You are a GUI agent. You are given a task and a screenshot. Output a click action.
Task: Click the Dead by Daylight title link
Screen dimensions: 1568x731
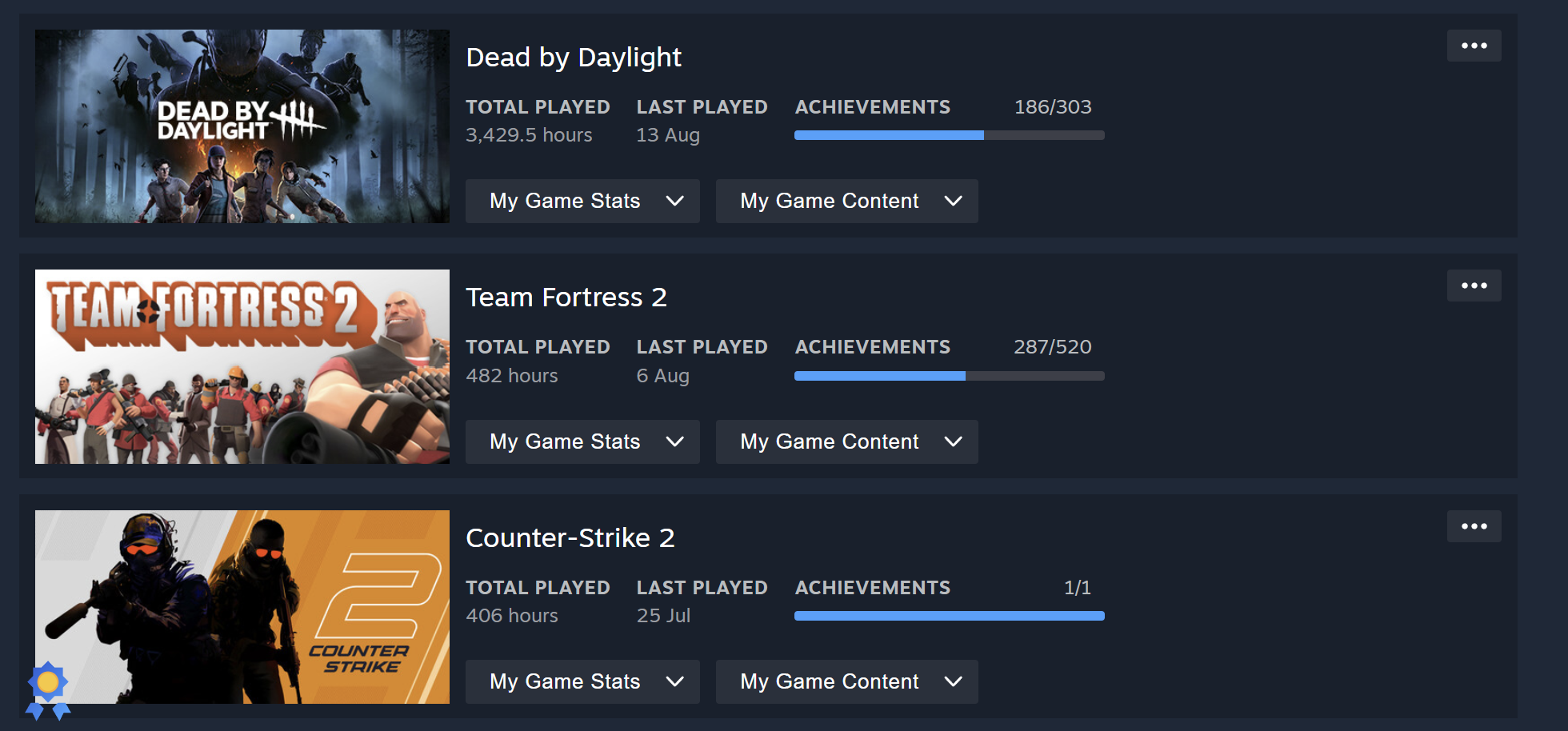574,58
